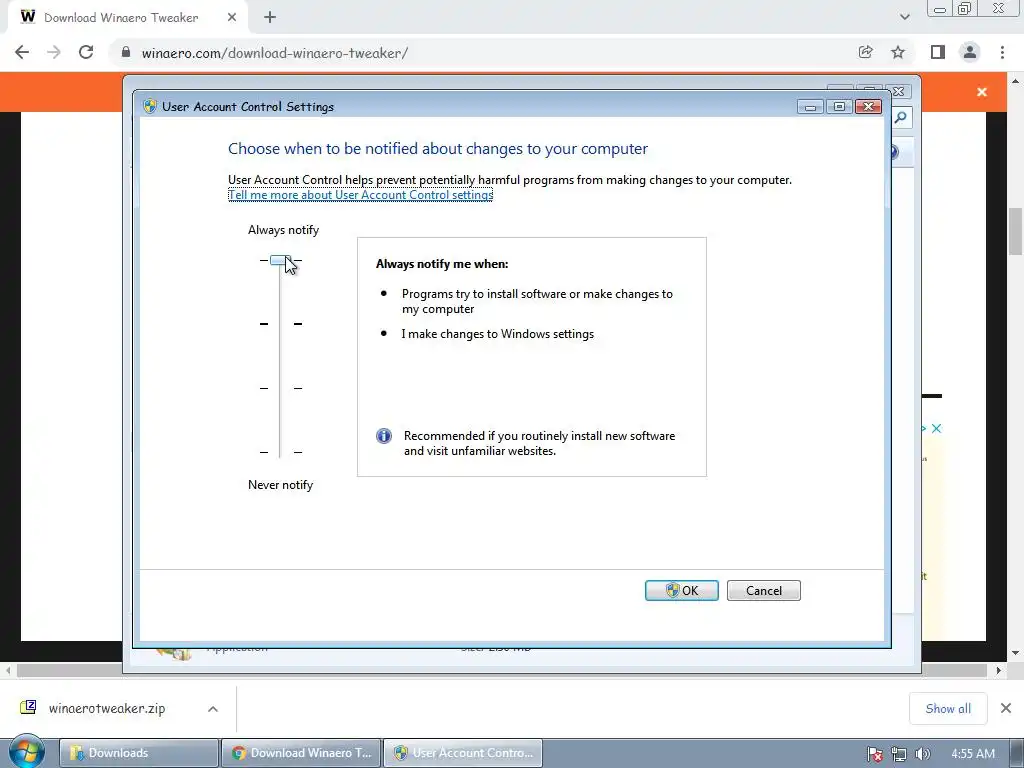Reload the Winaero page
The width and height of the screenshot is (1024, 768).
86,52
